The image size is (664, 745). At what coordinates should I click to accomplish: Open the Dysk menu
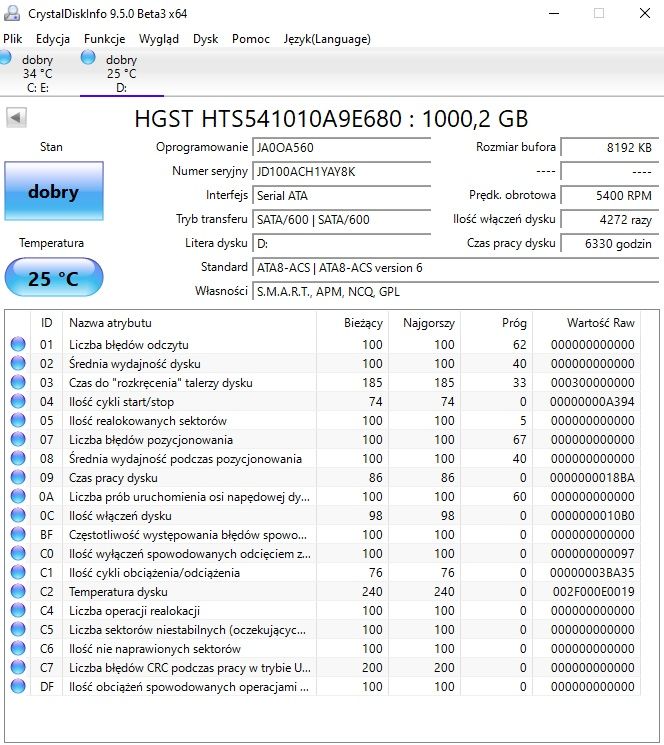pos(205,39)
